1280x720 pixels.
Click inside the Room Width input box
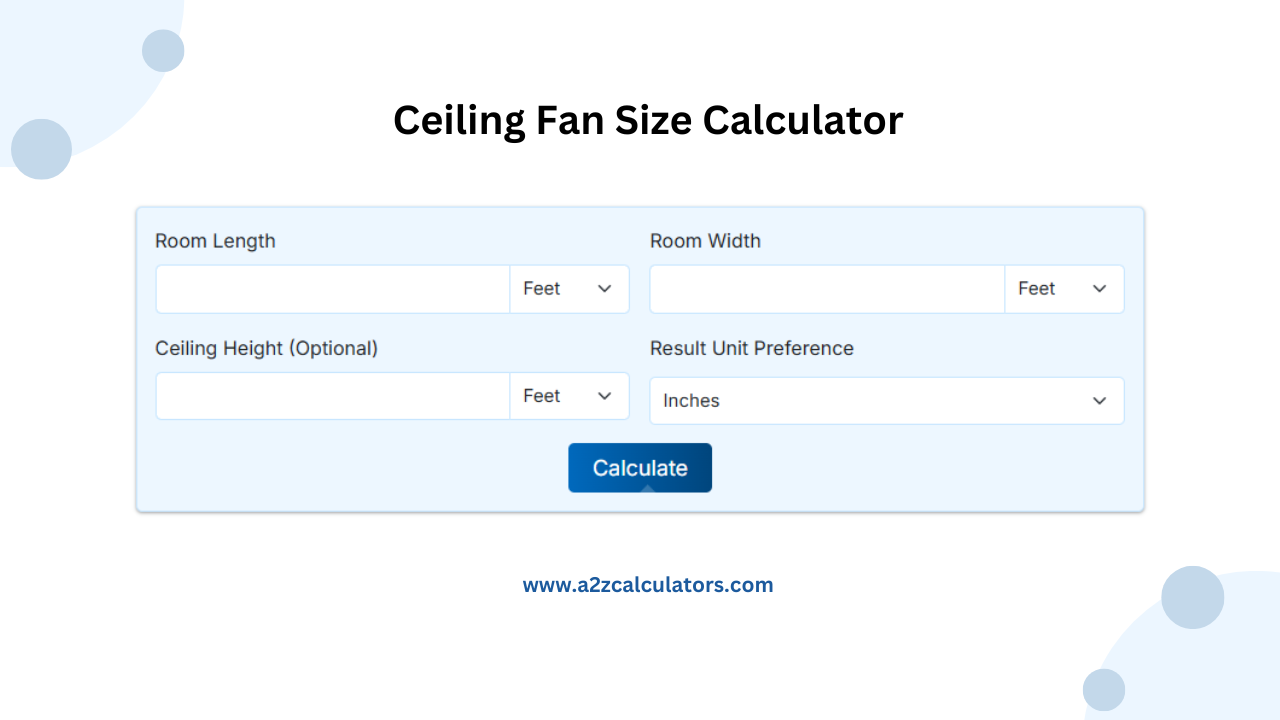click(x=826, y=288)
